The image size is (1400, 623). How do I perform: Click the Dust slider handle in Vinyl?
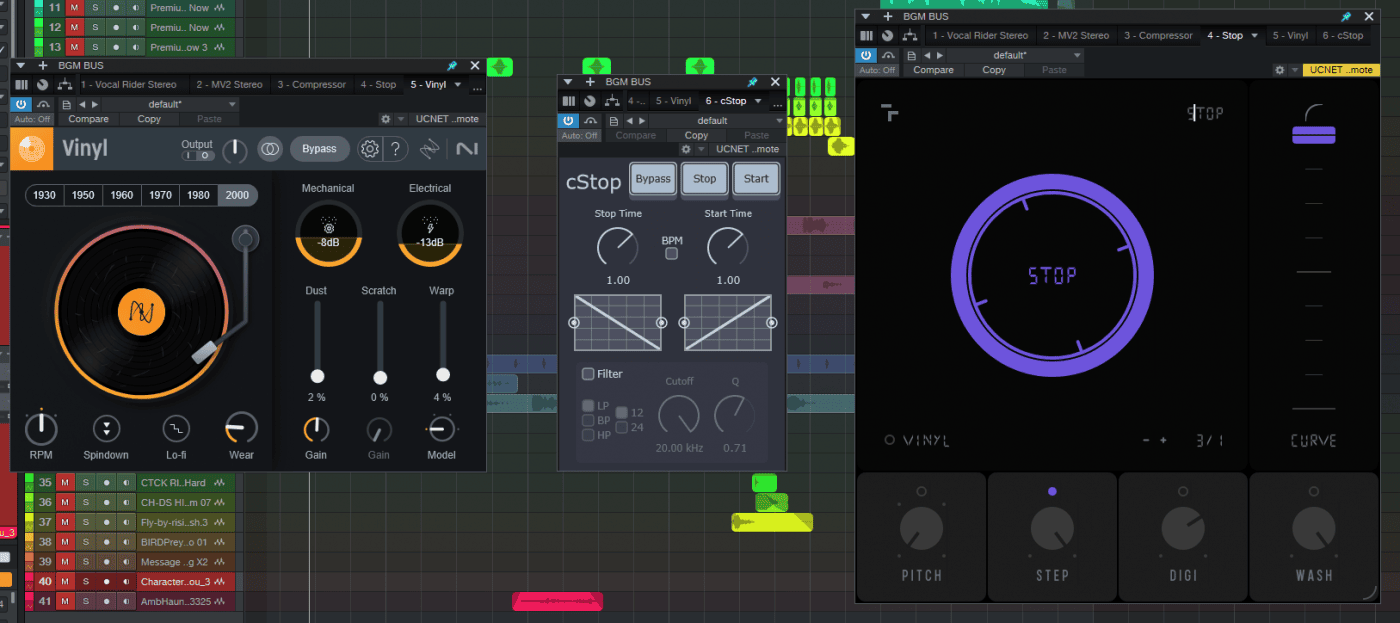(x=317, y=376)
